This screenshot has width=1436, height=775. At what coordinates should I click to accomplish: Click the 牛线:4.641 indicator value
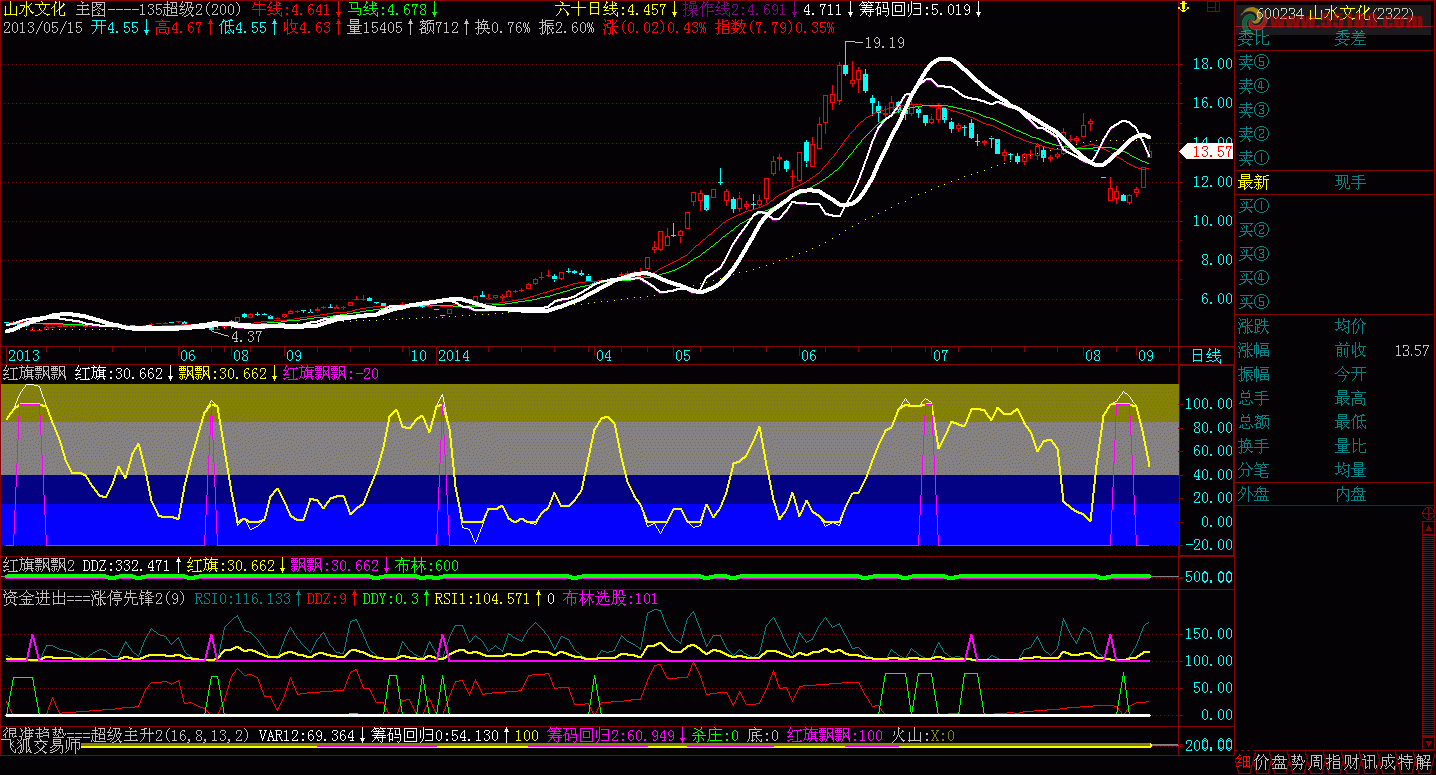290,9
